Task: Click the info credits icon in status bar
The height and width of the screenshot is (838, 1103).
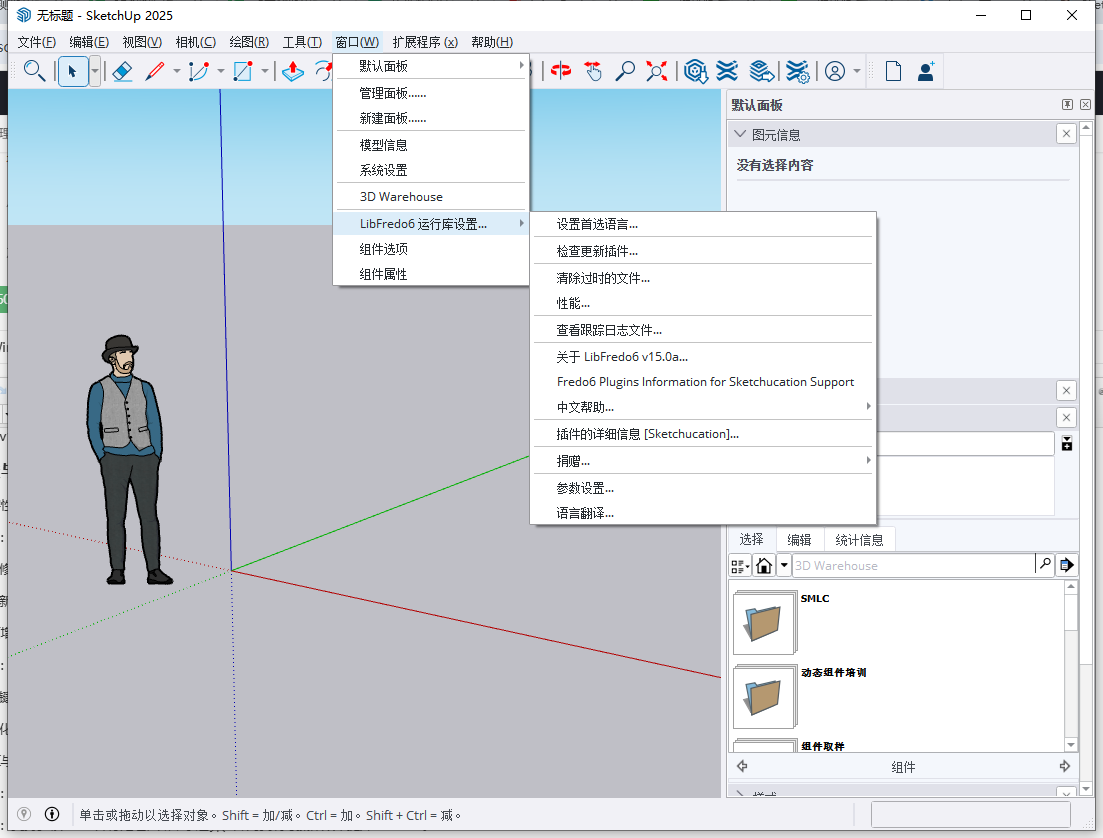Action: [52, 814]
